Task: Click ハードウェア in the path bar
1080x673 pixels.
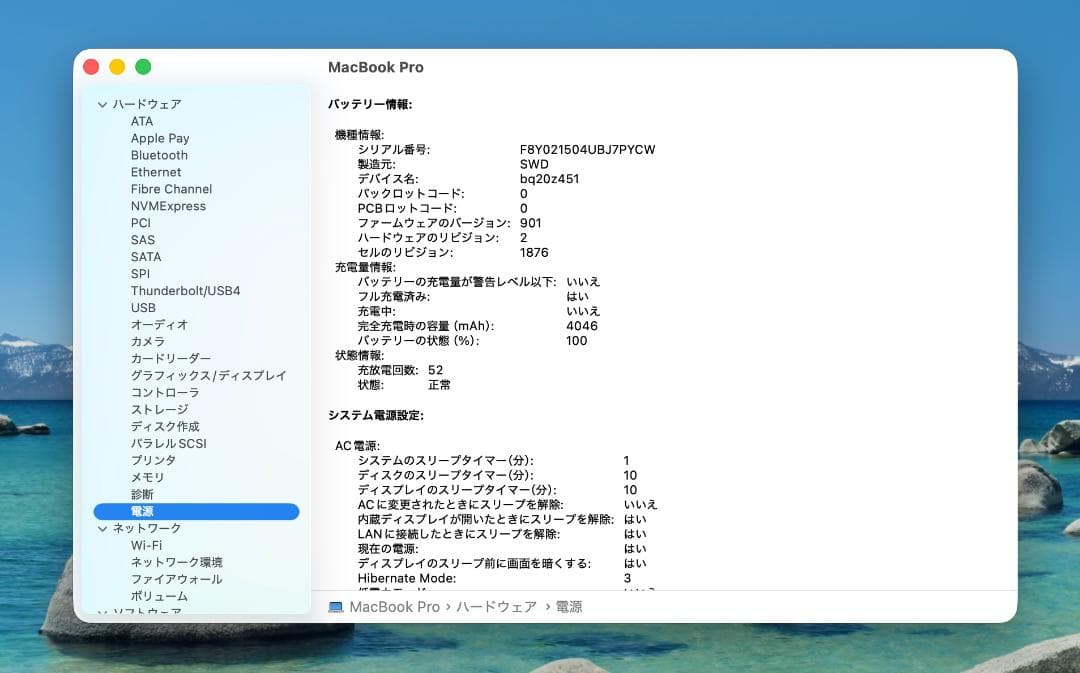Action: 496,607
